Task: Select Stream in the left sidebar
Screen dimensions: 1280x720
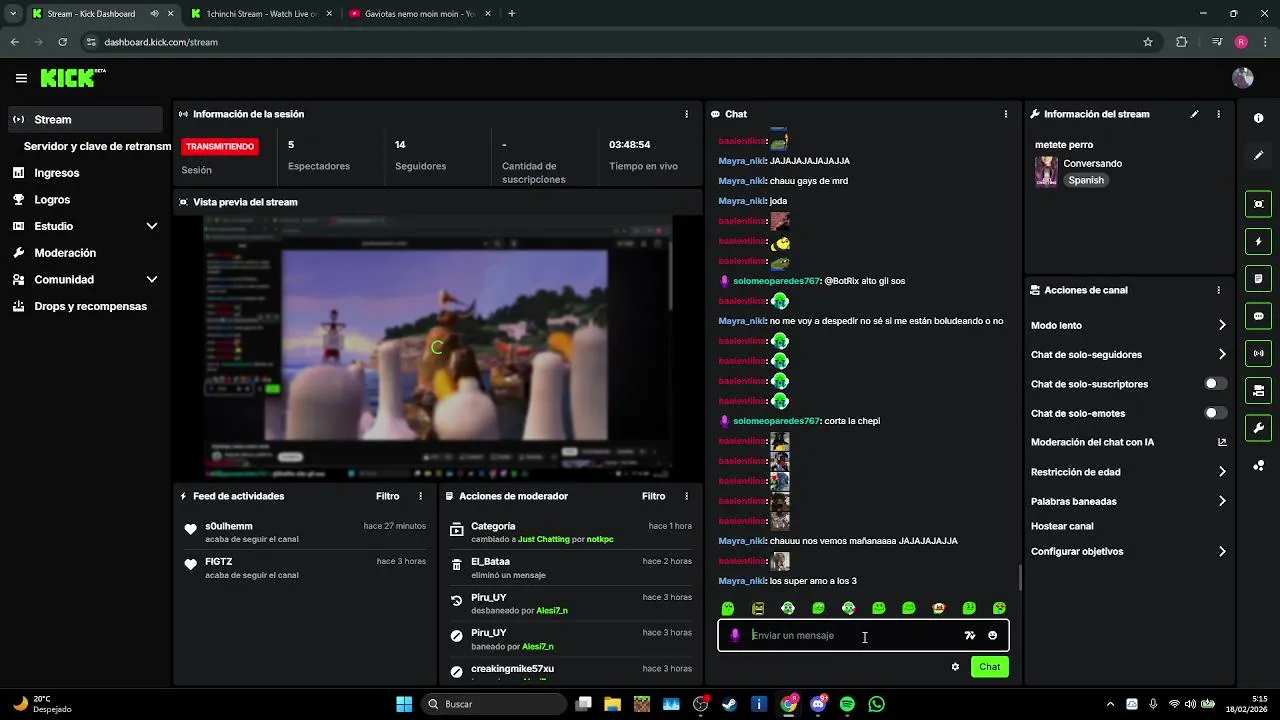Action: point(86,119)
